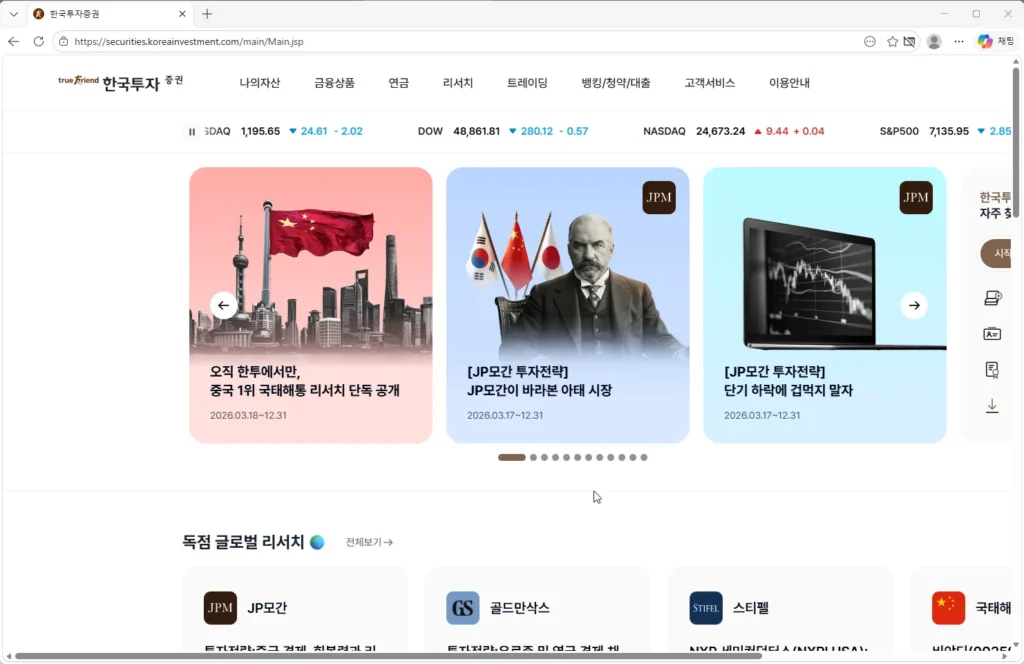The image size is (1024, 664).
Task: Pause the scrolling market index ticker
Action: [x=190, y=131]
